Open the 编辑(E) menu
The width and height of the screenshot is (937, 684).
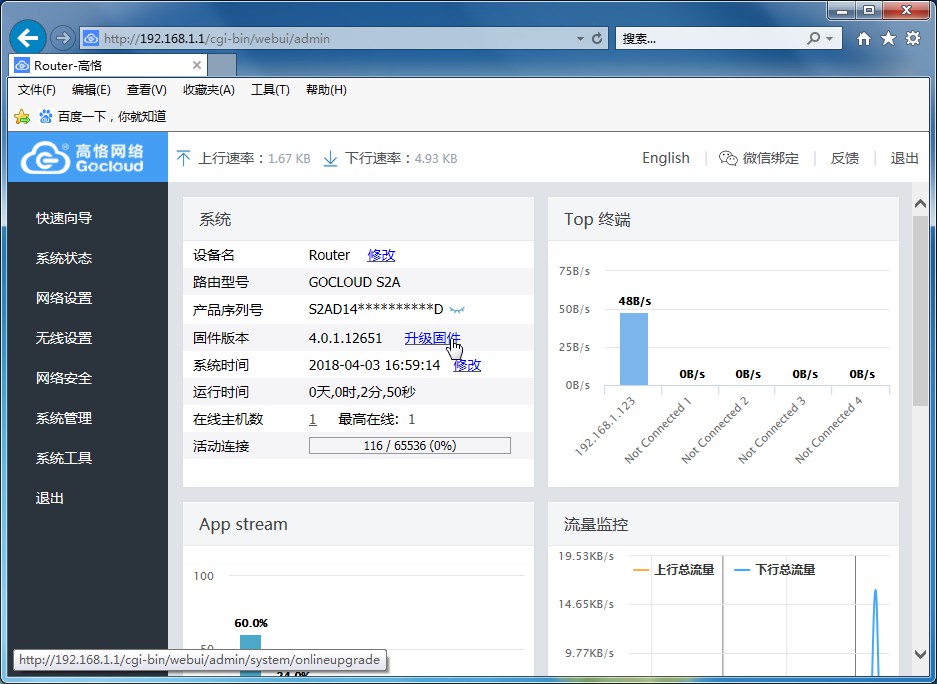(x=91, y=90)
